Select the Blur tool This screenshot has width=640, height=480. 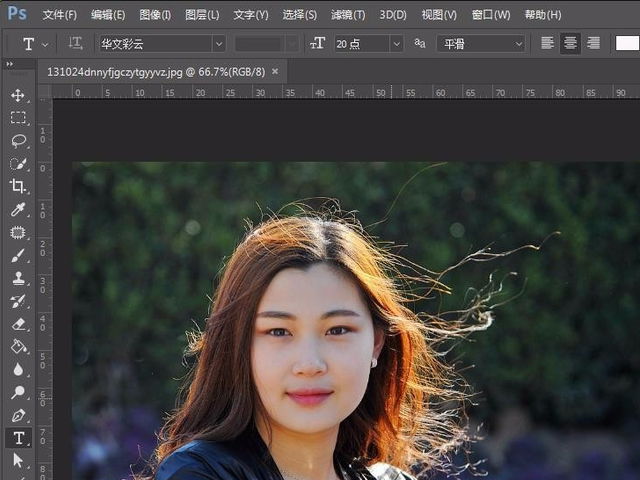[18, 369]
